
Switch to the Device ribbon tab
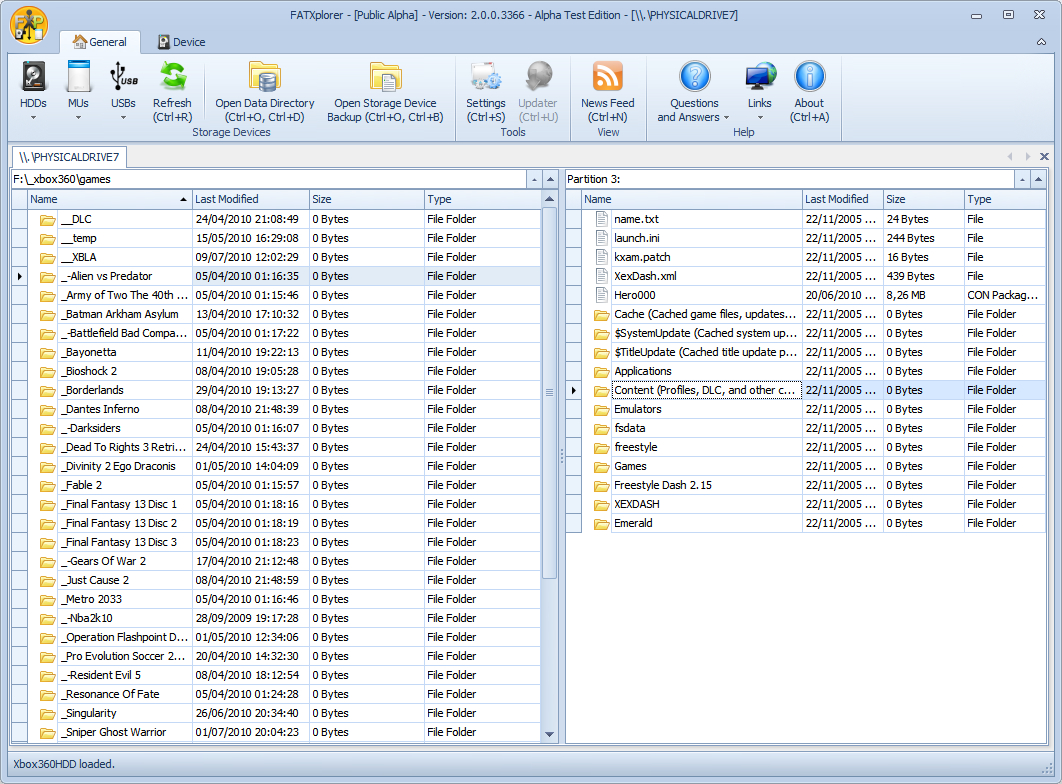click(181, 42)
